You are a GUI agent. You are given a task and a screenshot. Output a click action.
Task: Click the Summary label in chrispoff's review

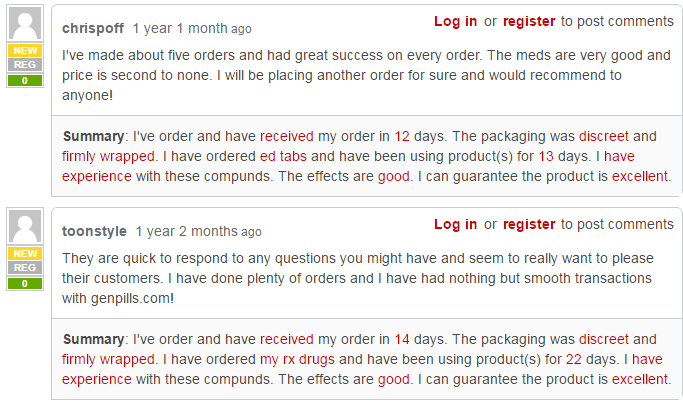click(x=94, y=136)
